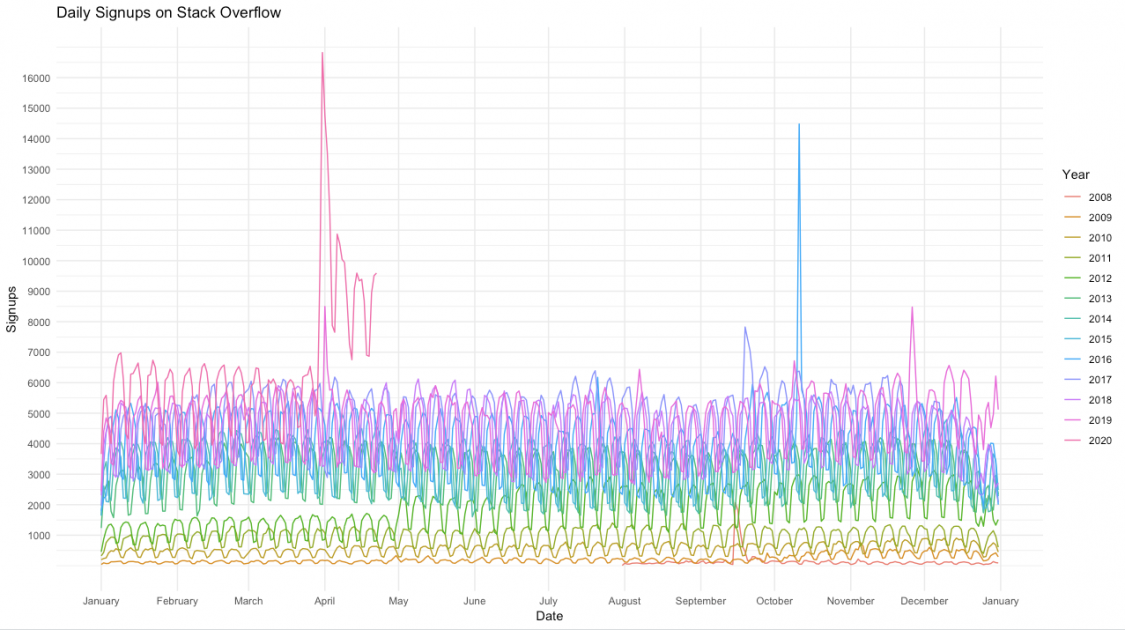Click y-axis value 4000
The height and width of the screenshot is (630, 1125).
(x=39, y=444)
